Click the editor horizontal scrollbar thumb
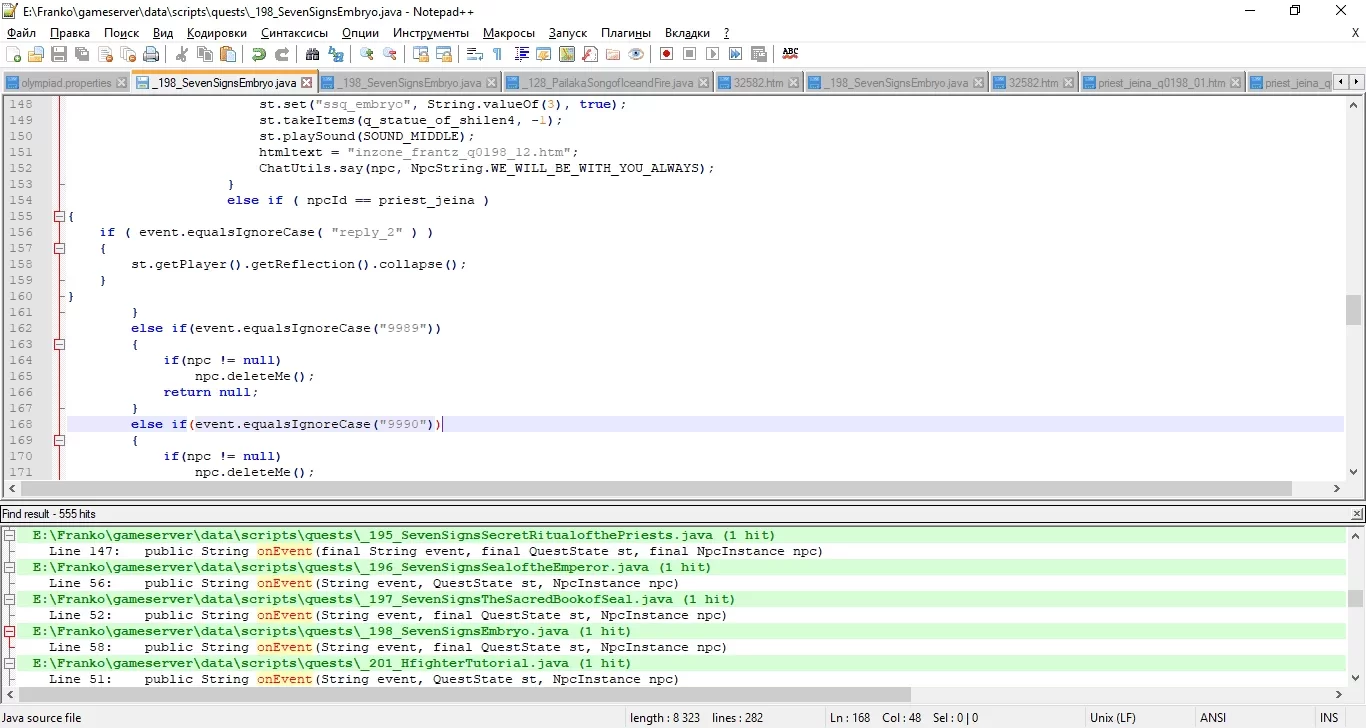Image resolution: width=1366 pixels, height=728 pixels. pyautogui.click(x=655, y=489)
